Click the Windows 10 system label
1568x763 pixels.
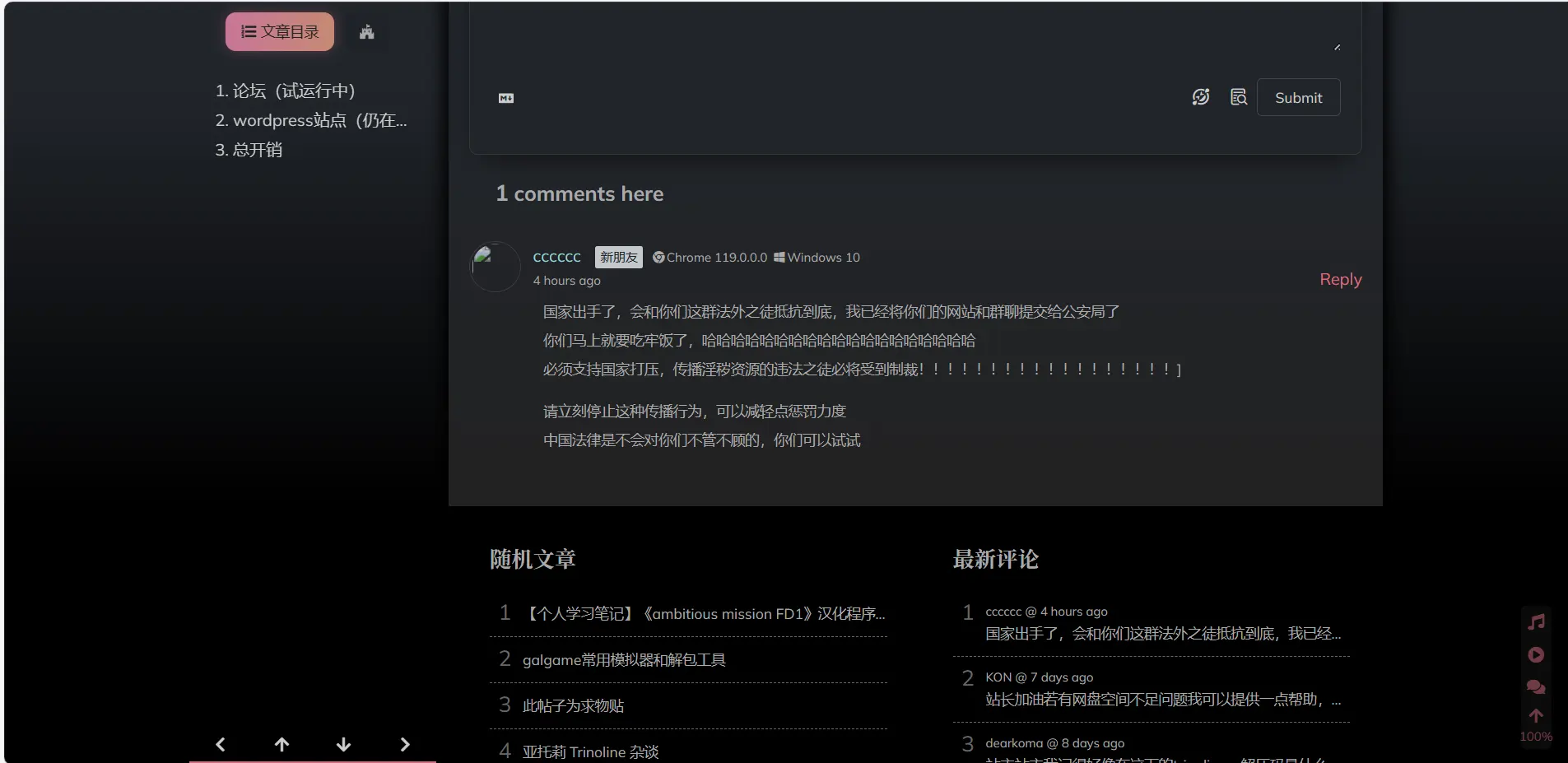817,258
